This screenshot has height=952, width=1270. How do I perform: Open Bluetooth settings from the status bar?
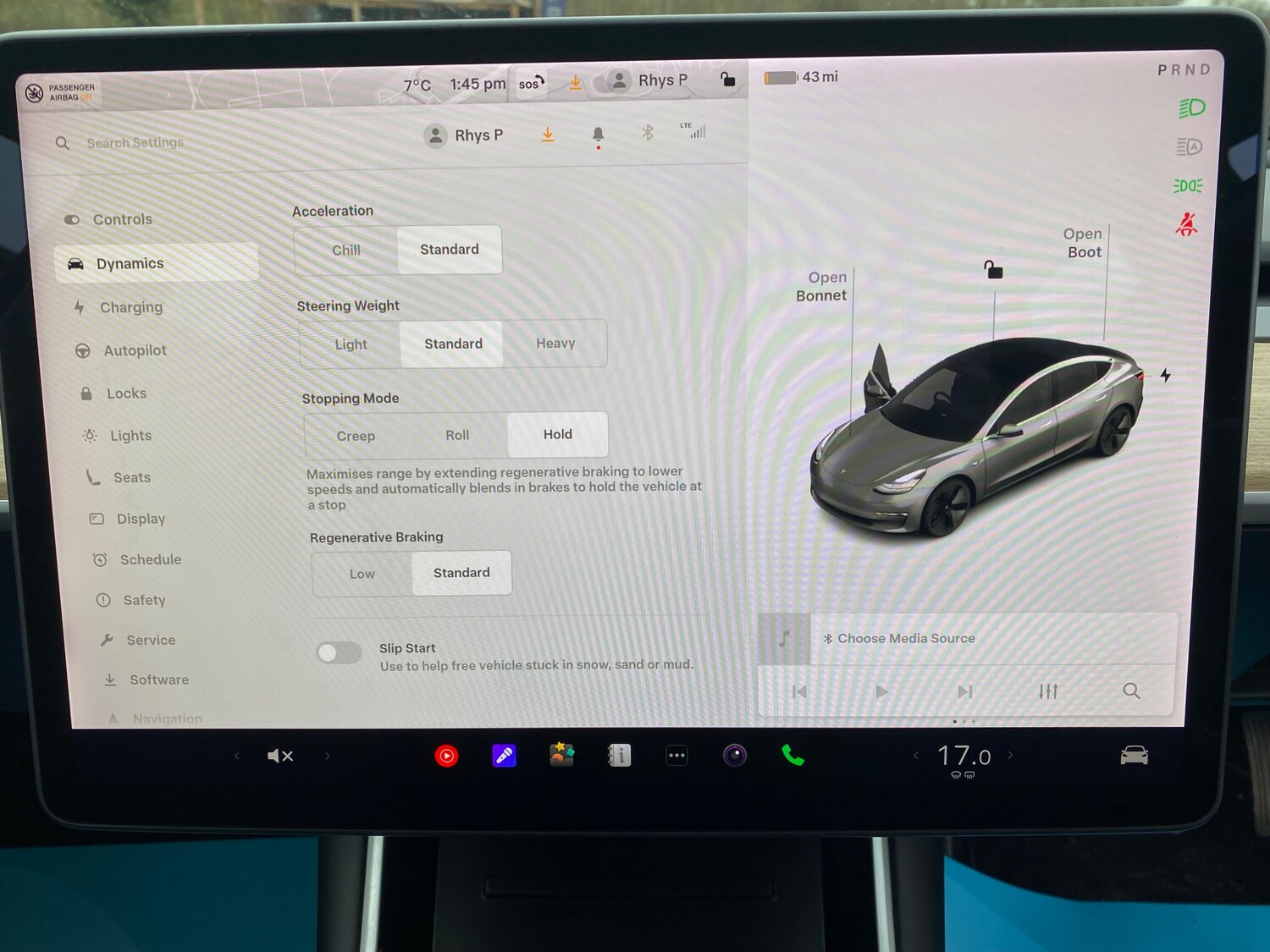[648, 133]
